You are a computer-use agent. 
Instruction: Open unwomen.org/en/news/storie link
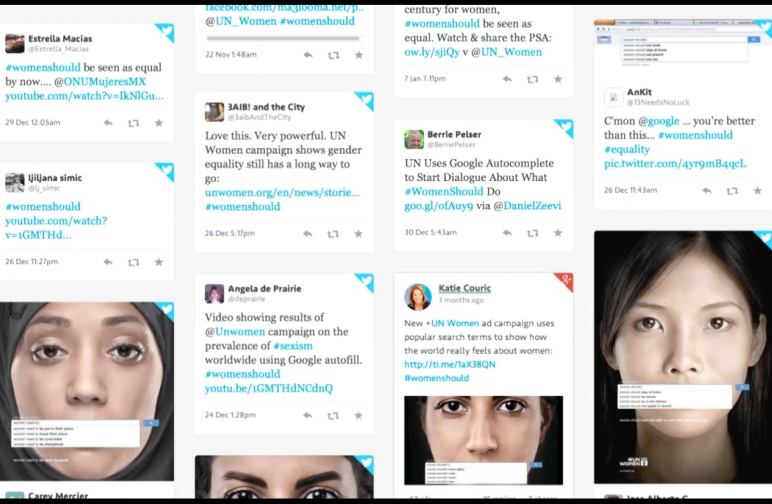pyautogui.click(x=282, y=192)
